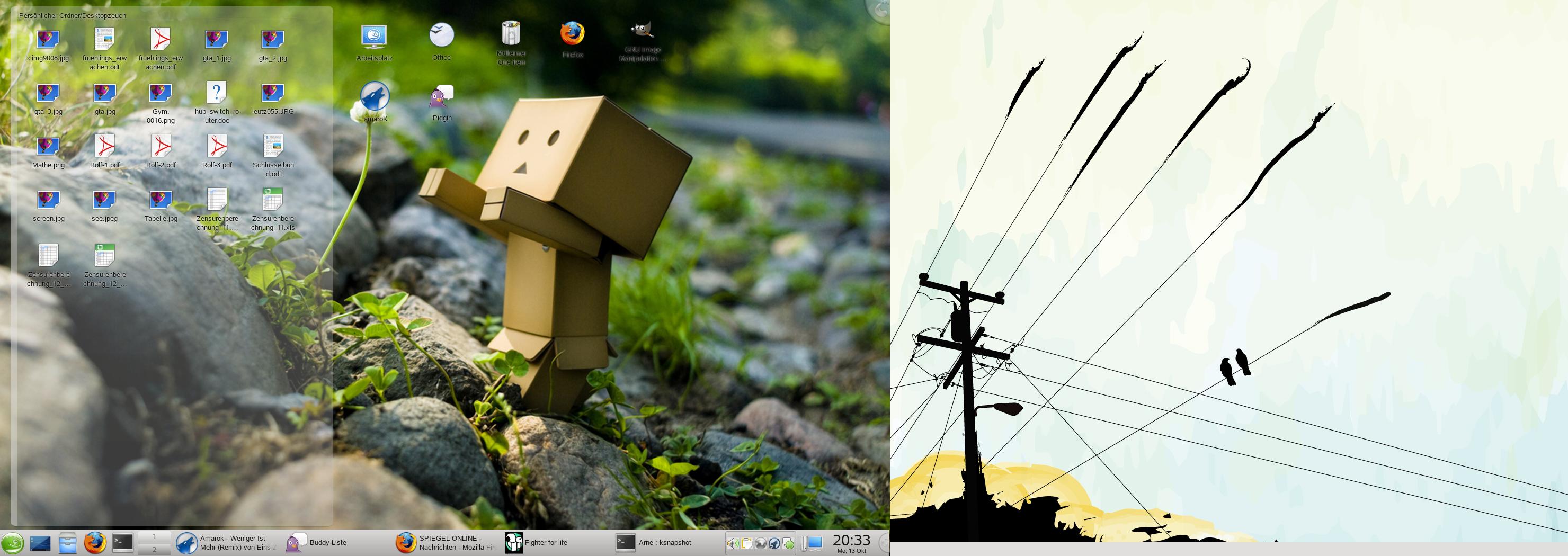The height and width of the screenshot is (556, 1568).
Task: Open the amaroK desktop icon
Action: click(375, 97)
